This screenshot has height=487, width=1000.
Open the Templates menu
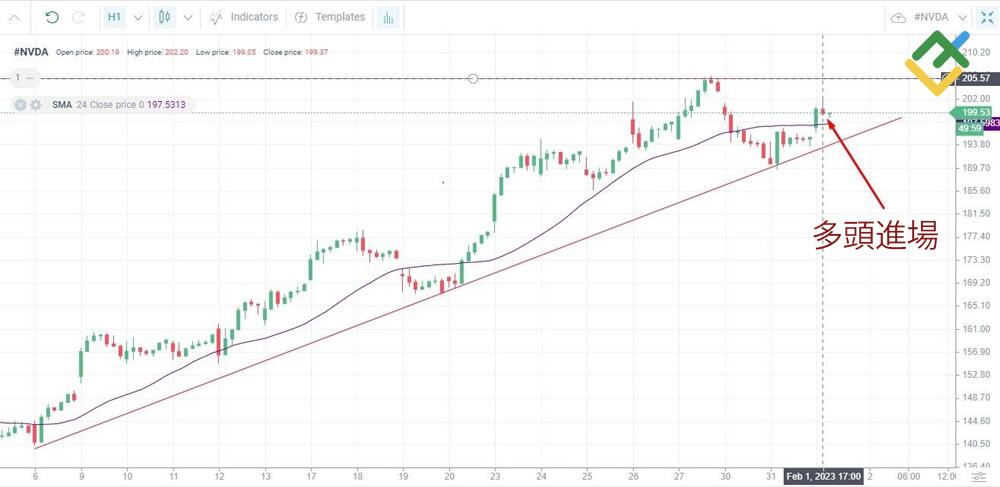pyautogui.click(x=330, y=17)
